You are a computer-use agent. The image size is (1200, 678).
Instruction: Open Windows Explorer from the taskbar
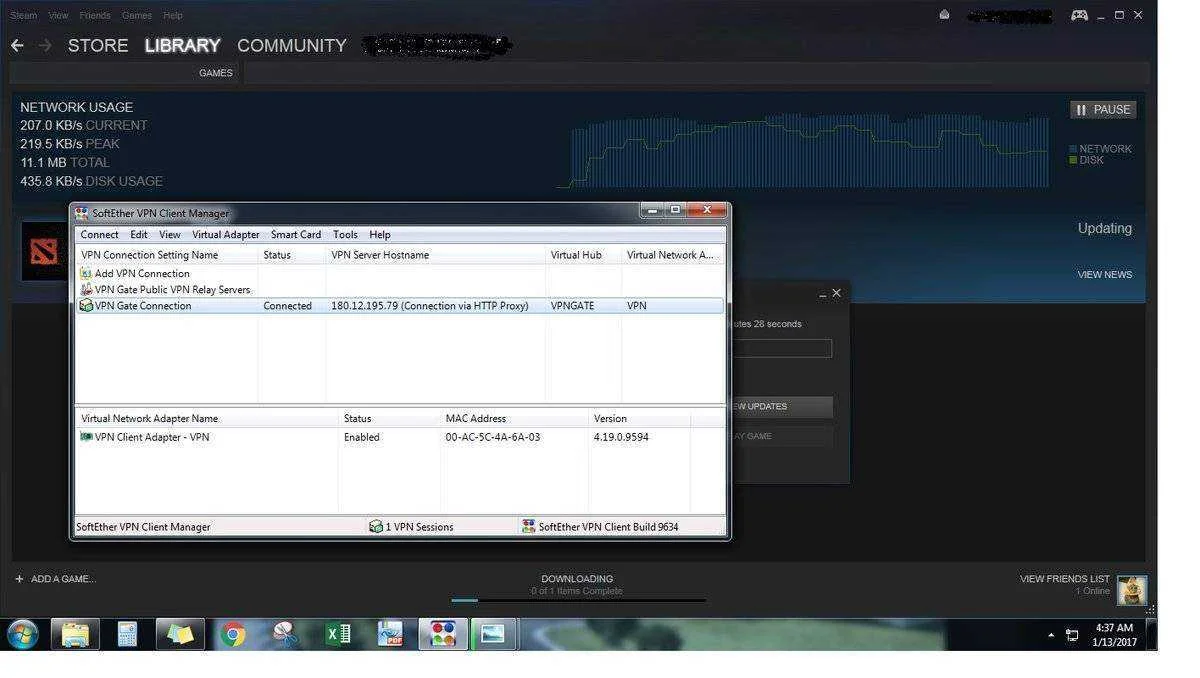click(75, 634)
